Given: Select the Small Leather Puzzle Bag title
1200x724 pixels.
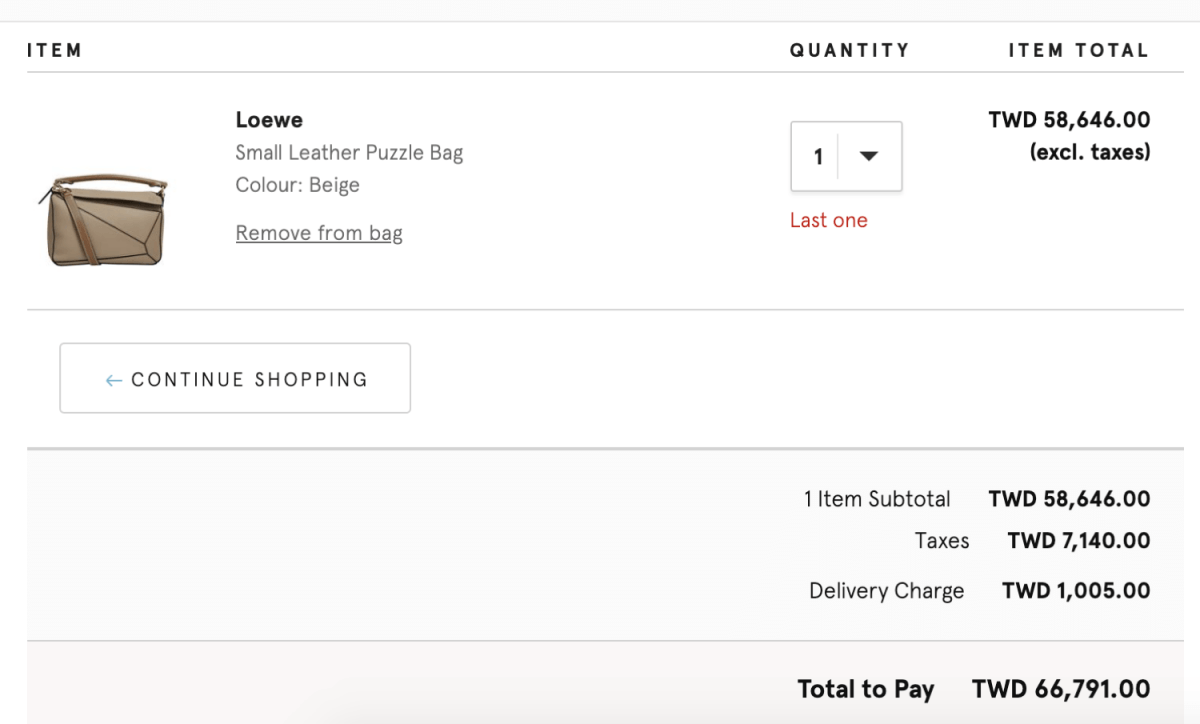Looking at the screenshot, I should pyautogui.click(x=349, y=153).
